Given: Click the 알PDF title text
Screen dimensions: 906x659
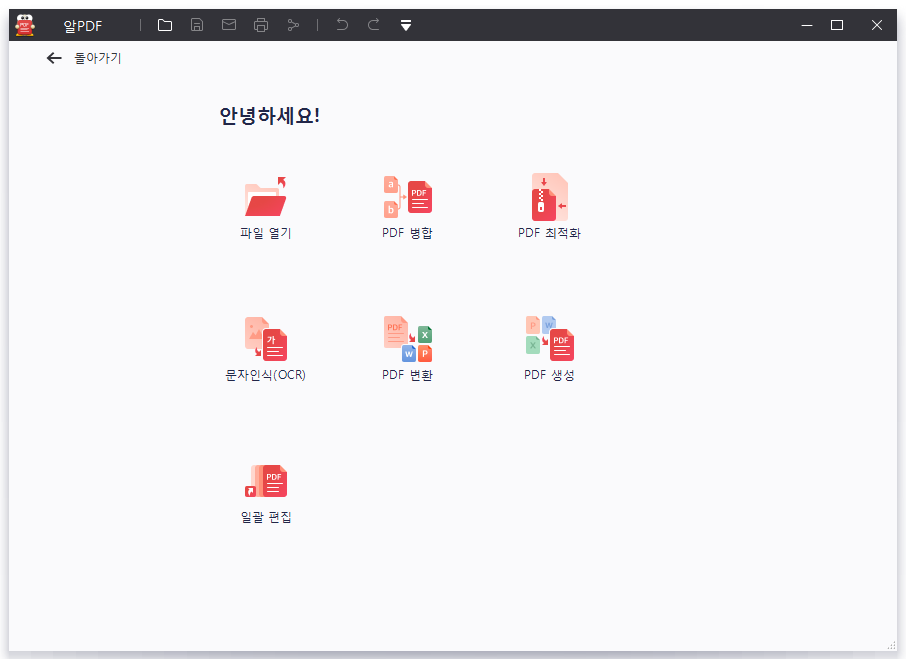Looking at the screenshot, I should 83,25.
